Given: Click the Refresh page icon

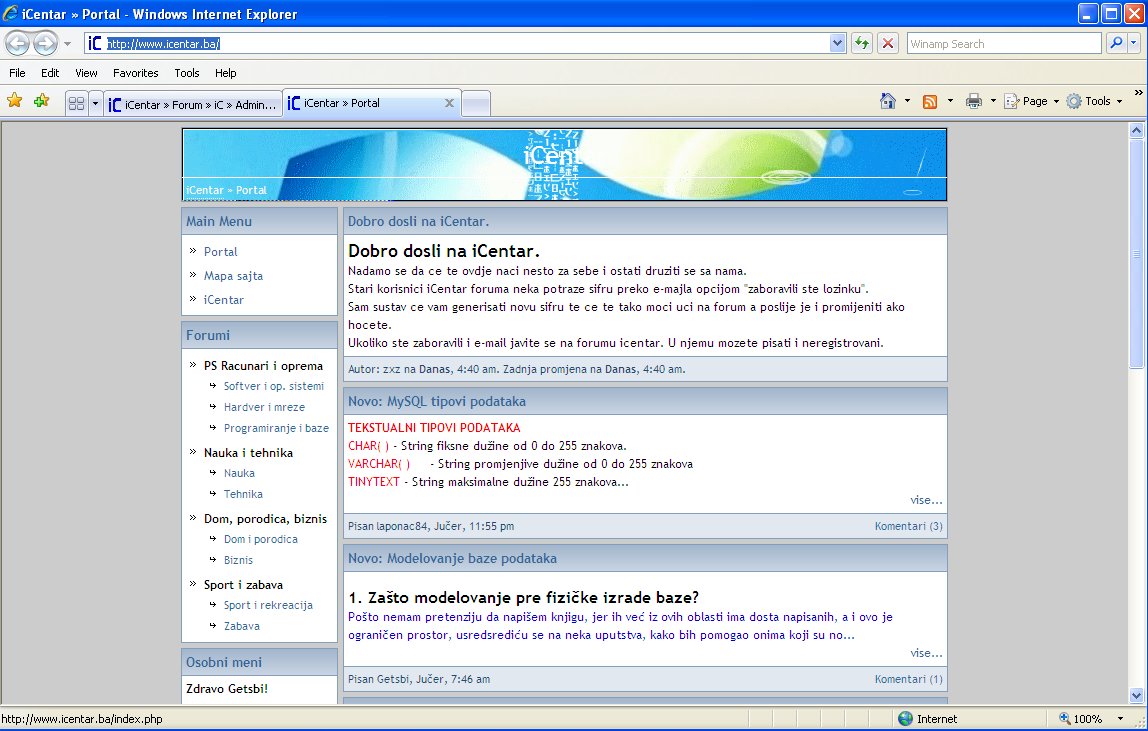Looking at the screenshot, I should 861,43.
